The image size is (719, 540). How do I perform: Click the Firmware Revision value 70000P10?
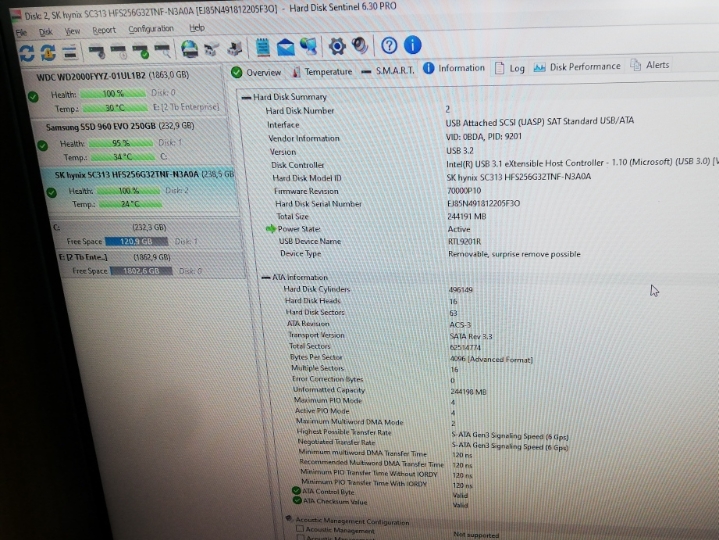point(464,191)
